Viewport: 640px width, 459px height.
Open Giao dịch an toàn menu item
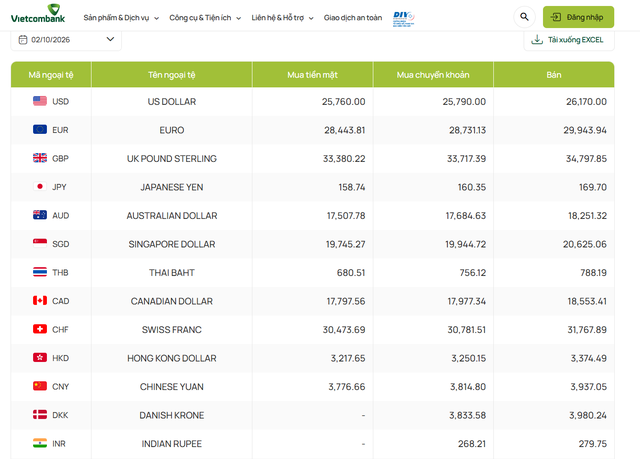353,18
